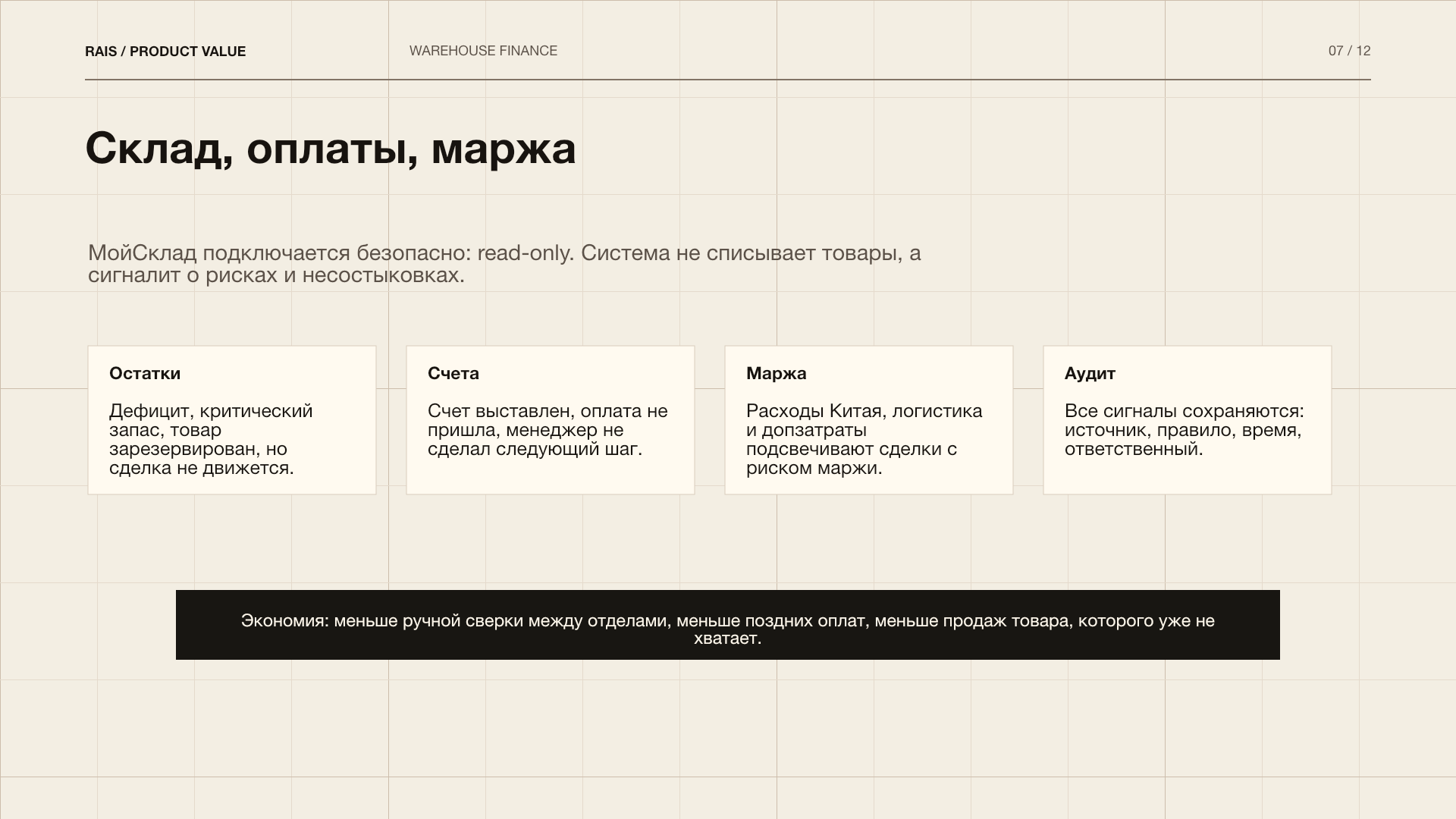Viewport: 1456px width, 819px height.
Task: Click the black Экономия banner at bottom
Action: click(x=727, y=624)
